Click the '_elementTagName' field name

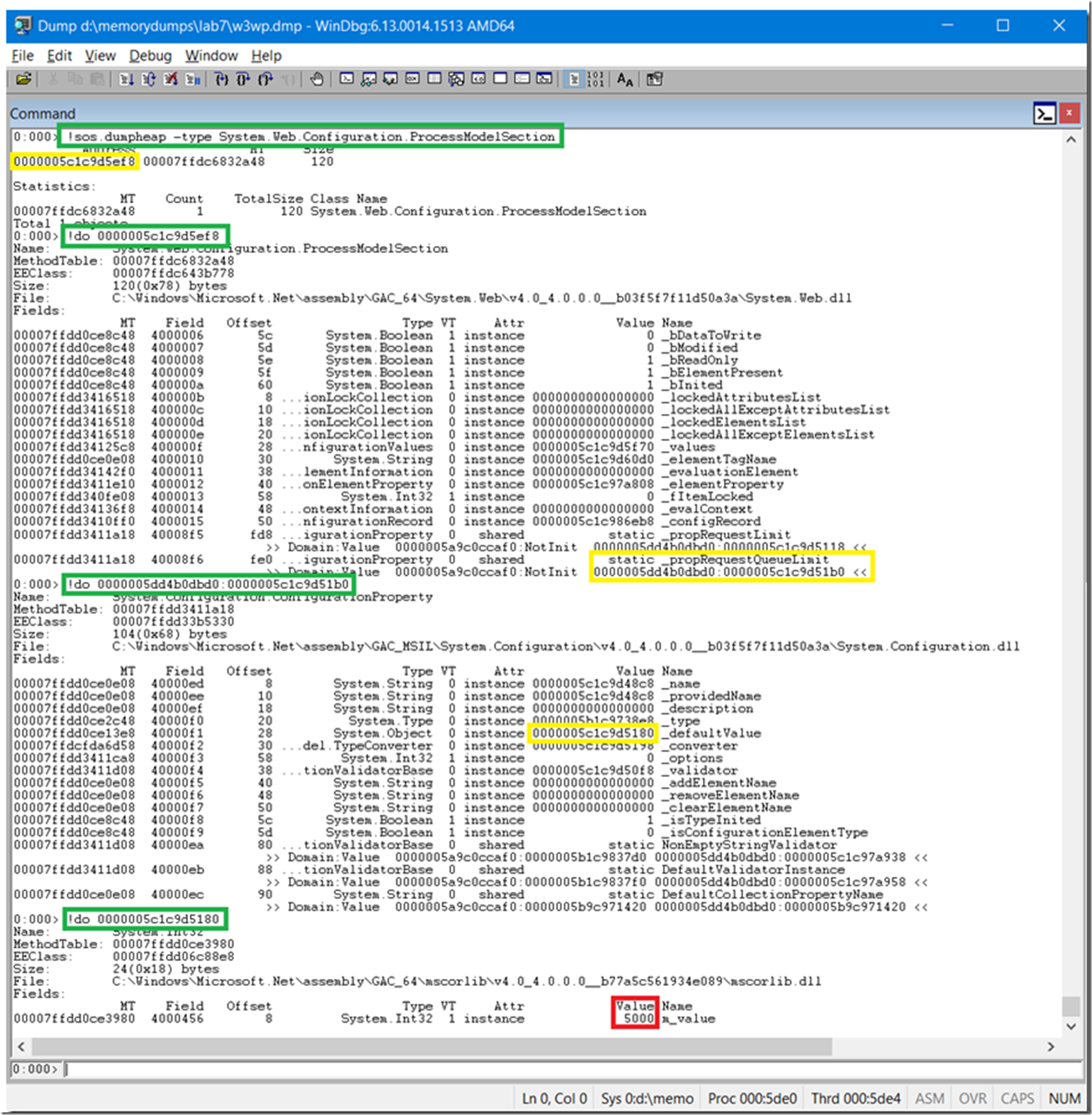[x=719, y=459]
